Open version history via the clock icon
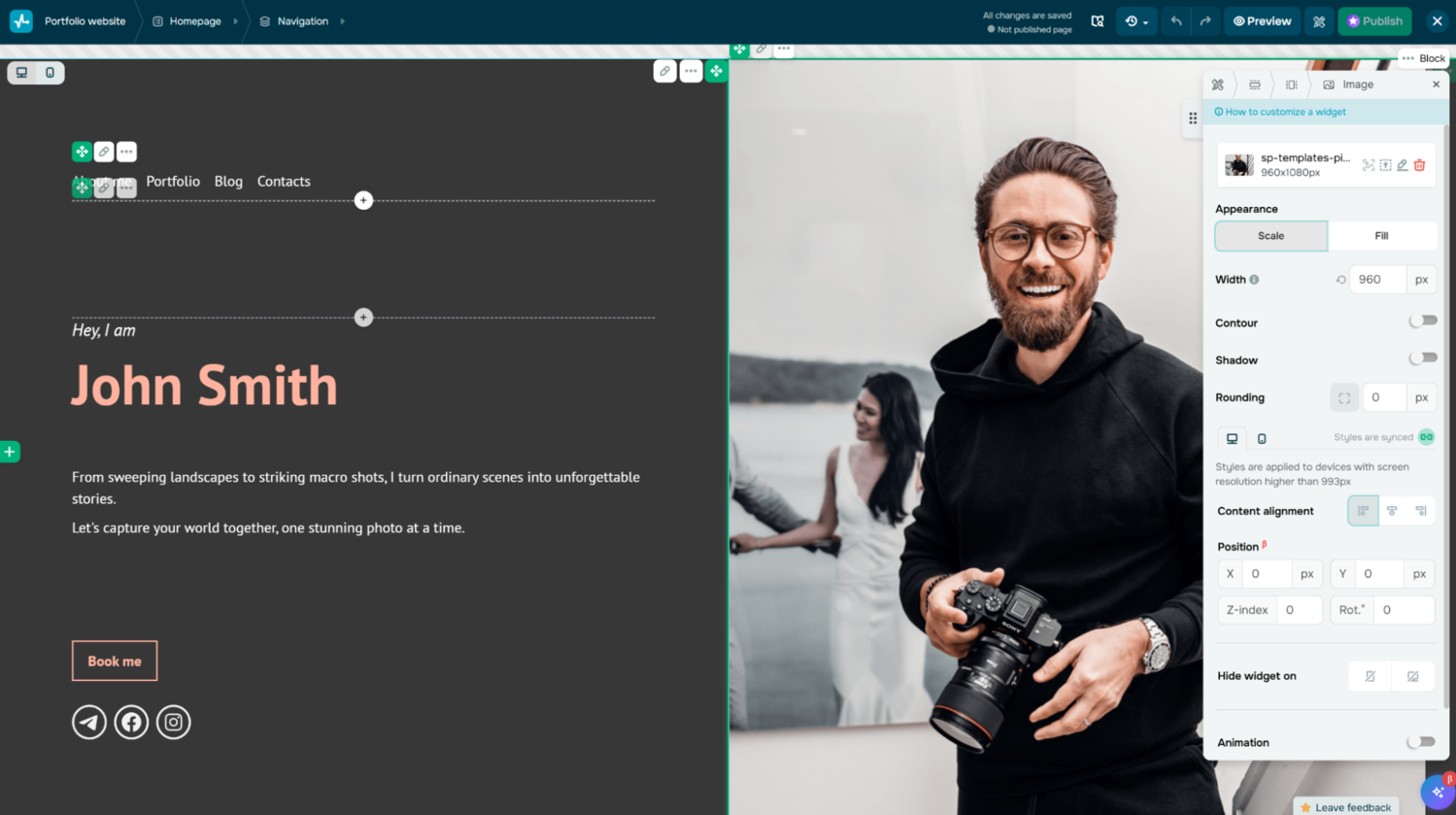This screenshot has width=1456, height=815. pyautogui.click(x=1132, y=20)
